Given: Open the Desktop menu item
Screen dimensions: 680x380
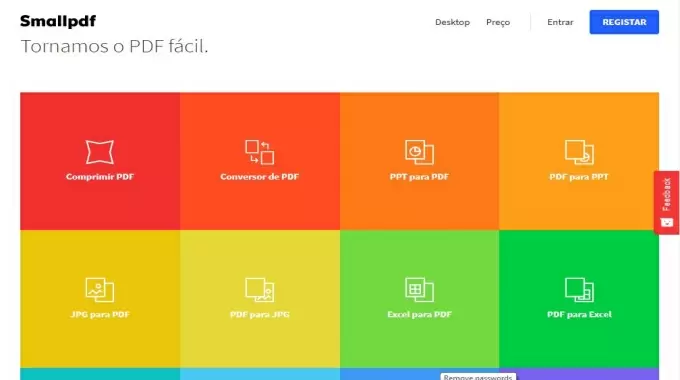Looking at the screenshot, I should pyautogui.click(x=452, y=22).
